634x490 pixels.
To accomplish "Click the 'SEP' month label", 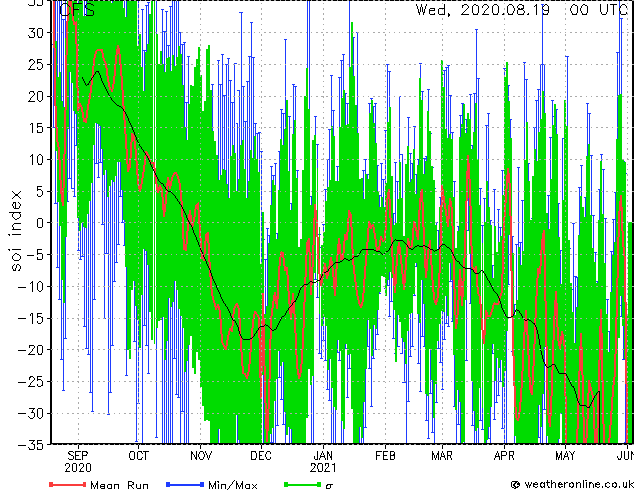I will point(78,456).
